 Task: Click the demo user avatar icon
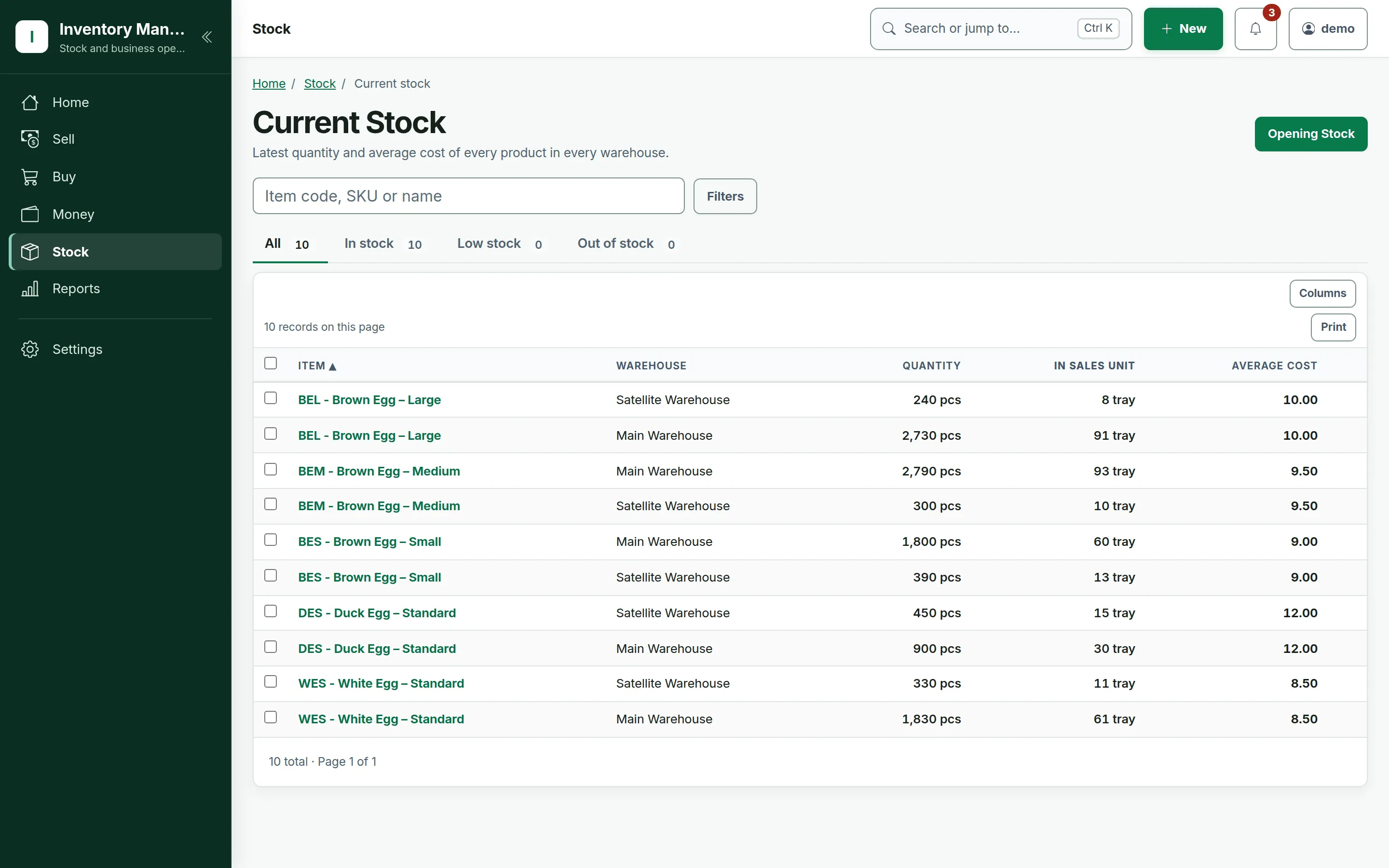pyautogui.click(x=1308, y=29)
